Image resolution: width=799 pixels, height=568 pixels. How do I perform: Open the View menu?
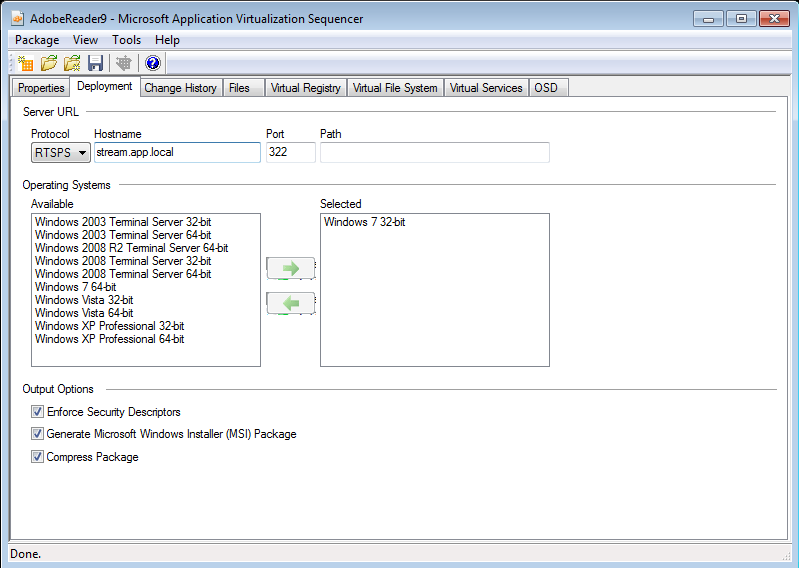[x=85, y=40]
